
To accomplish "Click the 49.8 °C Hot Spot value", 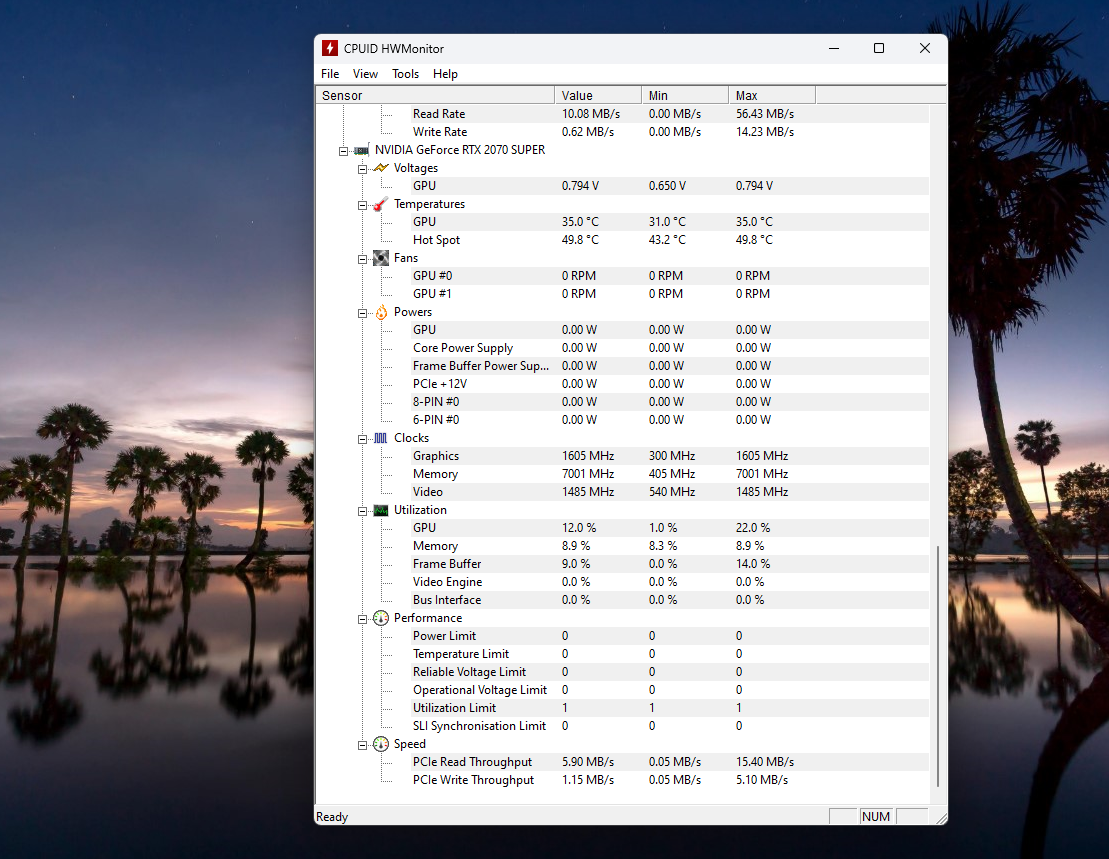I will pyautogui.click(x=580, y=240).
